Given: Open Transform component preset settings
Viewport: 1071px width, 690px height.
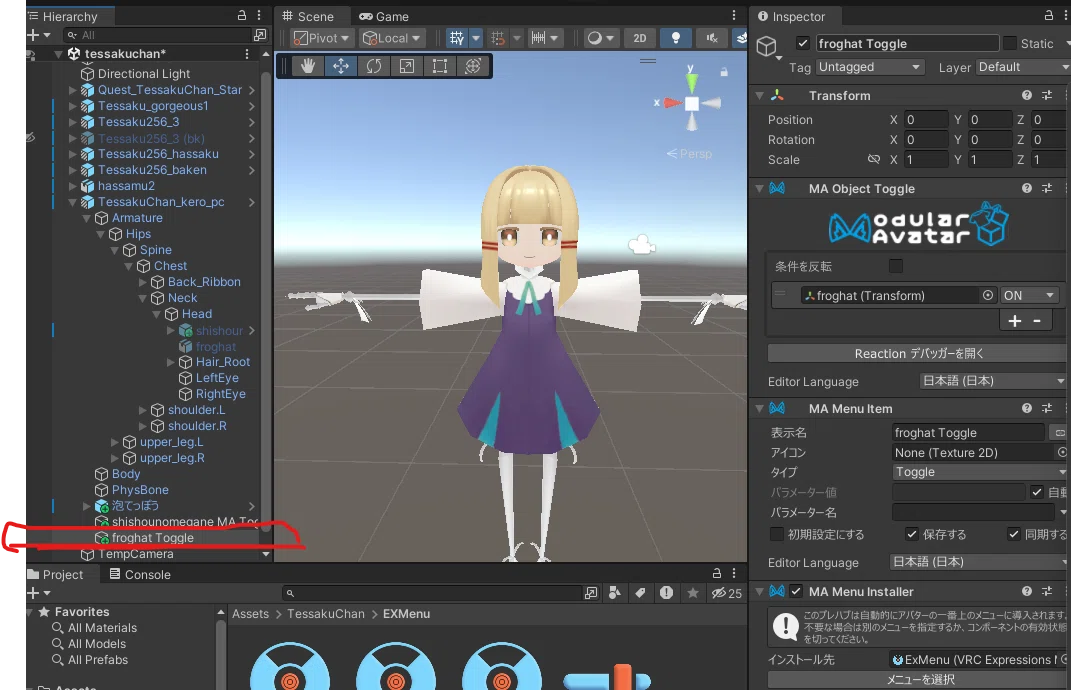Looking at the screenshot, I should [1047, 96].
